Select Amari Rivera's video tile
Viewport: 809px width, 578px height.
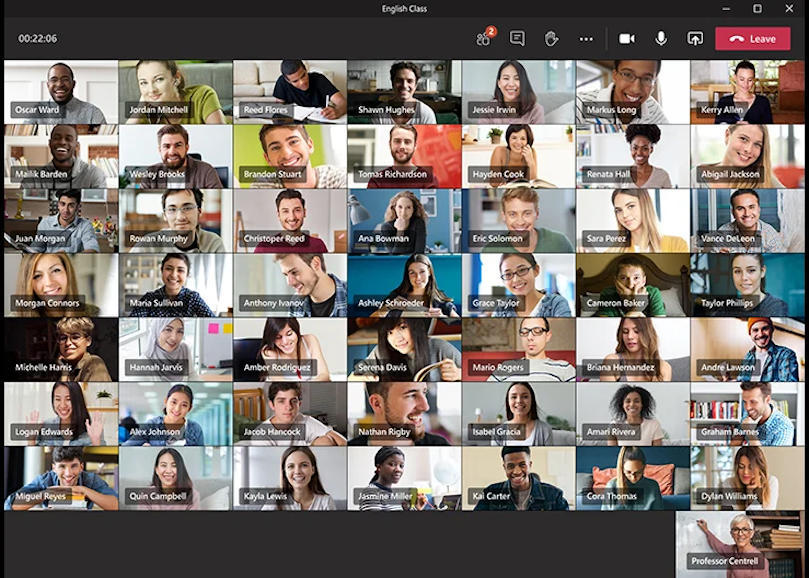tap(633, 414)
